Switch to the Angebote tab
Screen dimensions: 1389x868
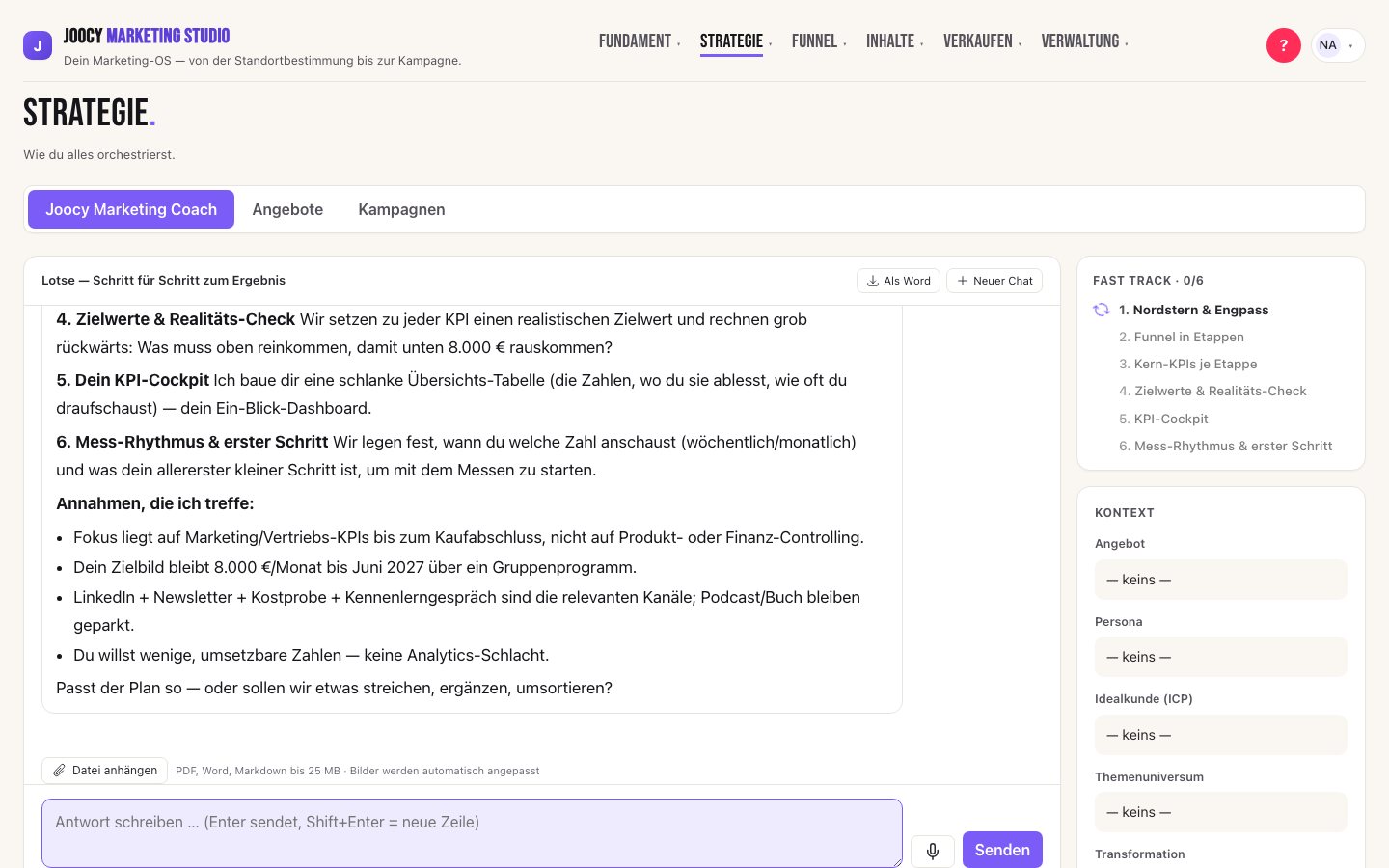pos(287,209)
